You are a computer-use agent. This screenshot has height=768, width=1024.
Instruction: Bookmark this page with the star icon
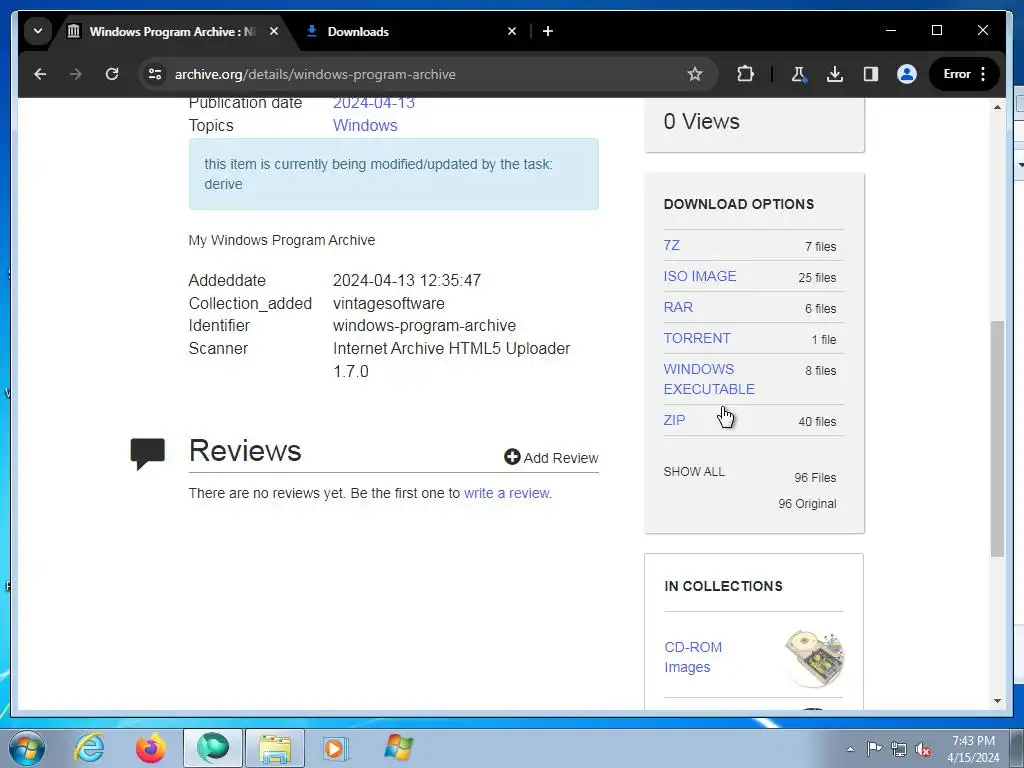pos(695,74)
